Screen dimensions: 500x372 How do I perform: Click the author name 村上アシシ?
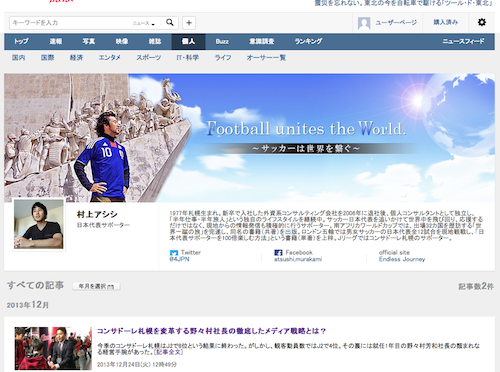click(97, 214)
